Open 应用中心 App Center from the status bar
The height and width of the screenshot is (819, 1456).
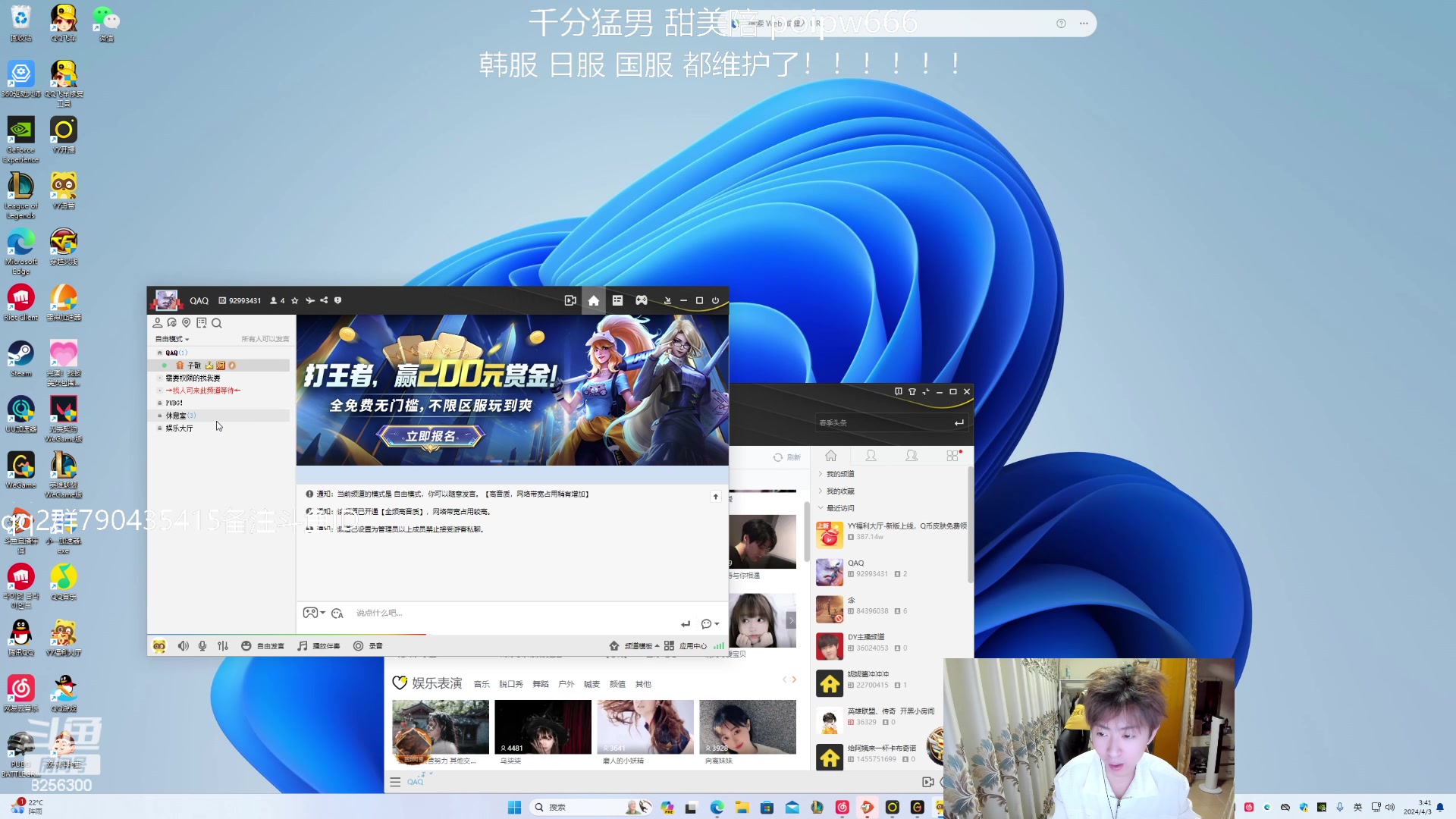694,645
